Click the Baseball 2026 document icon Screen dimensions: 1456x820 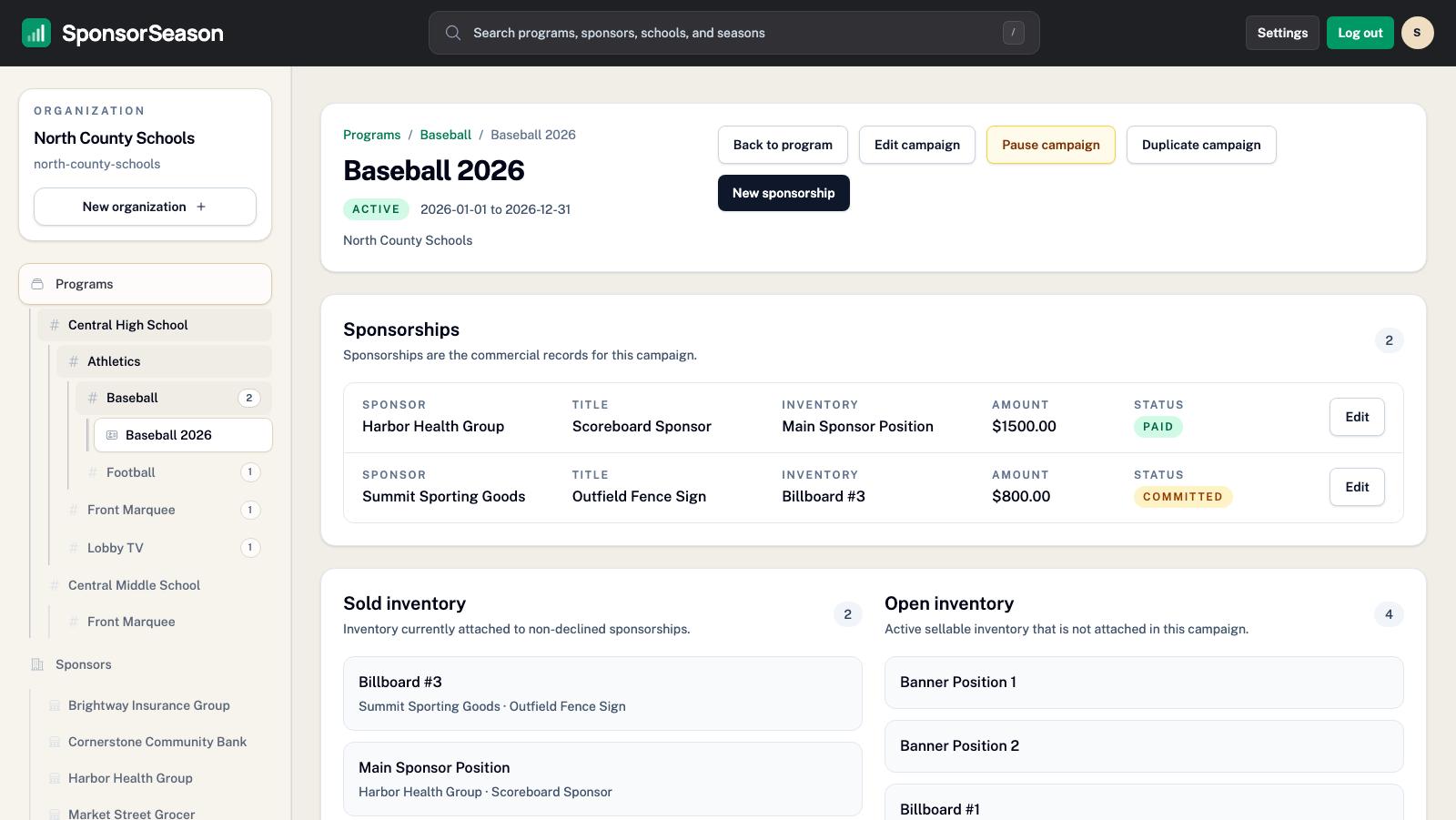[x=112, y=435]
